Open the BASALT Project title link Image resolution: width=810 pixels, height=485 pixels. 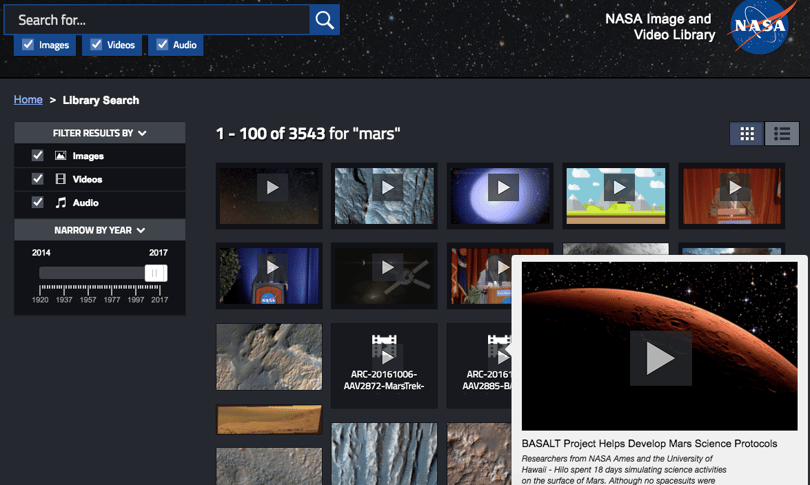click(x=649, y=443)
